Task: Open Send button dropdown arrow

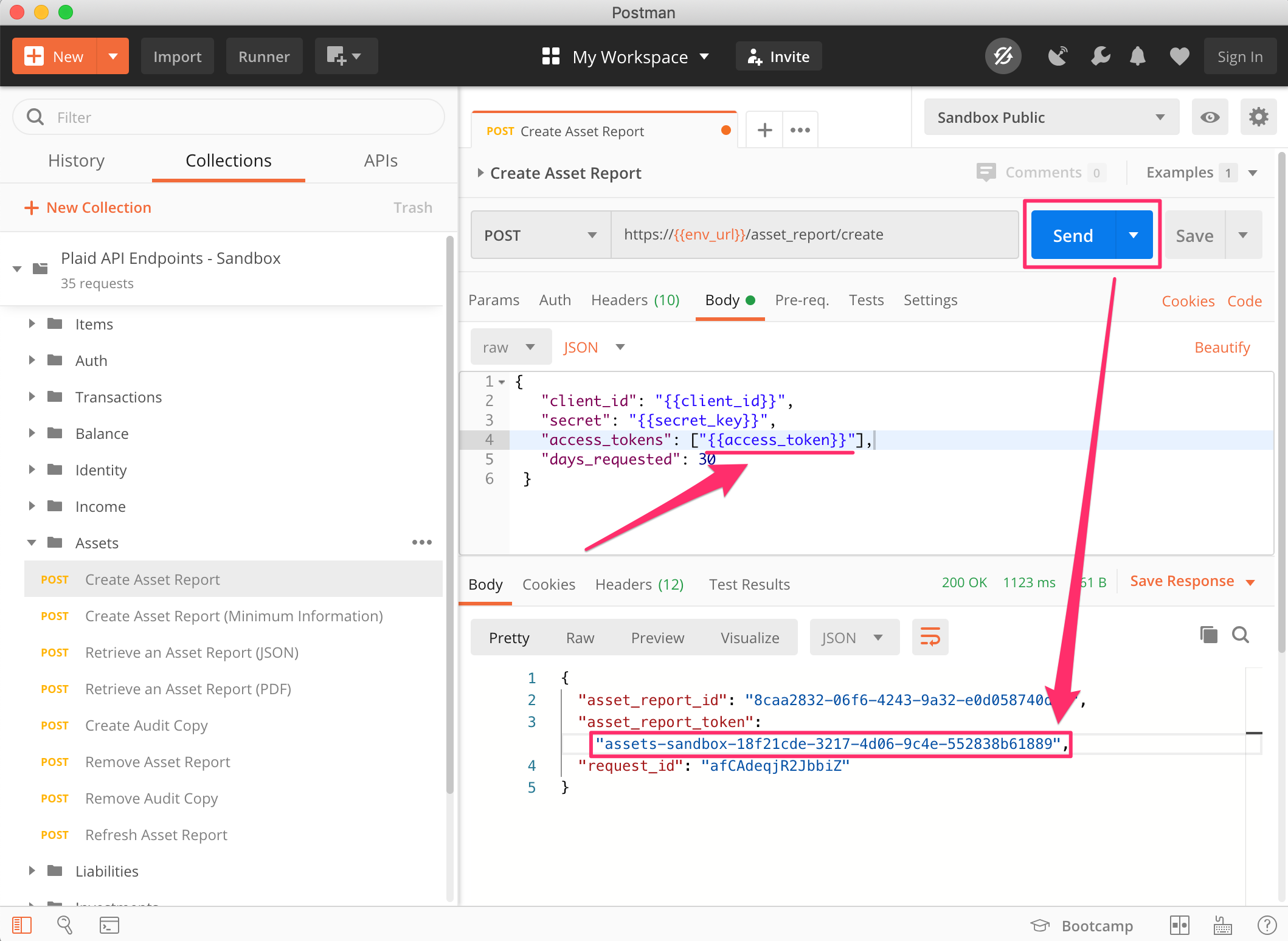Action: pyautogui.click(x=1134, y=235)
